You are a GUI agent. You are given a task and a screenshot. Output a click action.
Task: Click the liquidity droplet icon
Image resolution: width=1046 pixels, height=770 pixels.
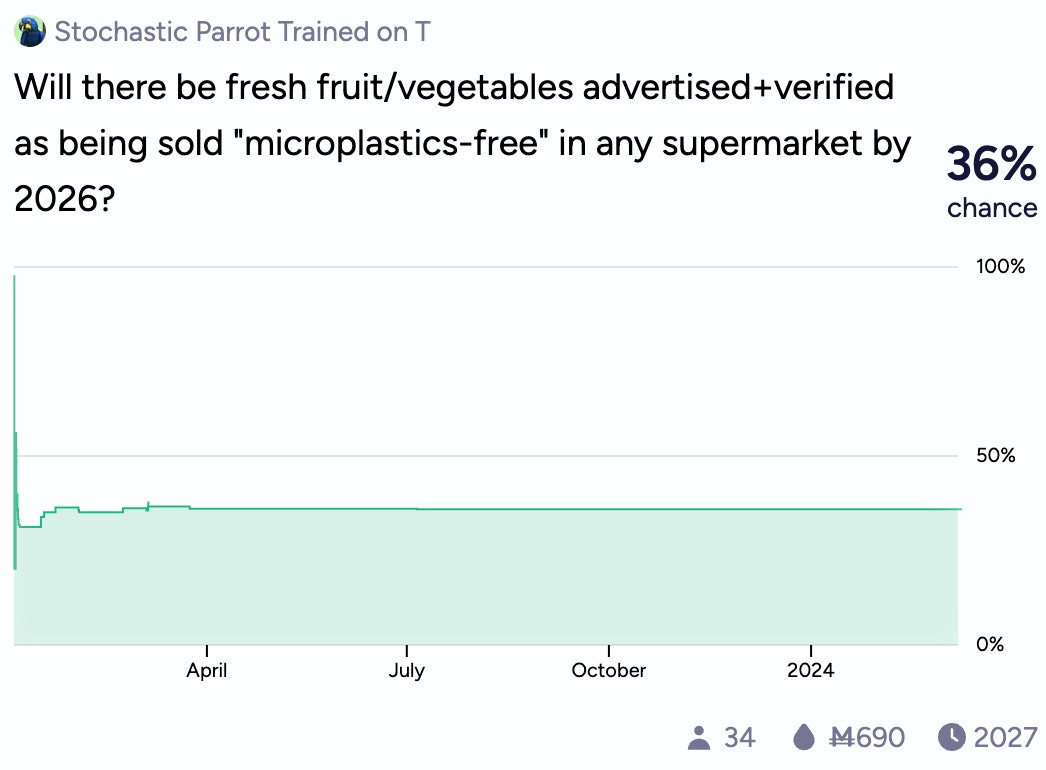point(804,738)
